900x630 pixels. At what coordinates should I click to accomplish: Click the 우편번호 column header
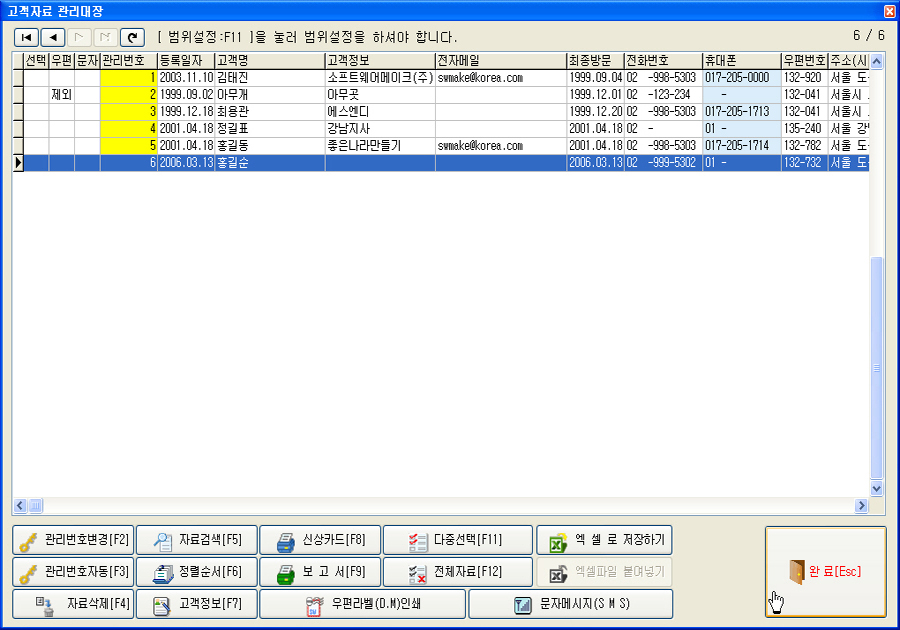pos(805,61)
